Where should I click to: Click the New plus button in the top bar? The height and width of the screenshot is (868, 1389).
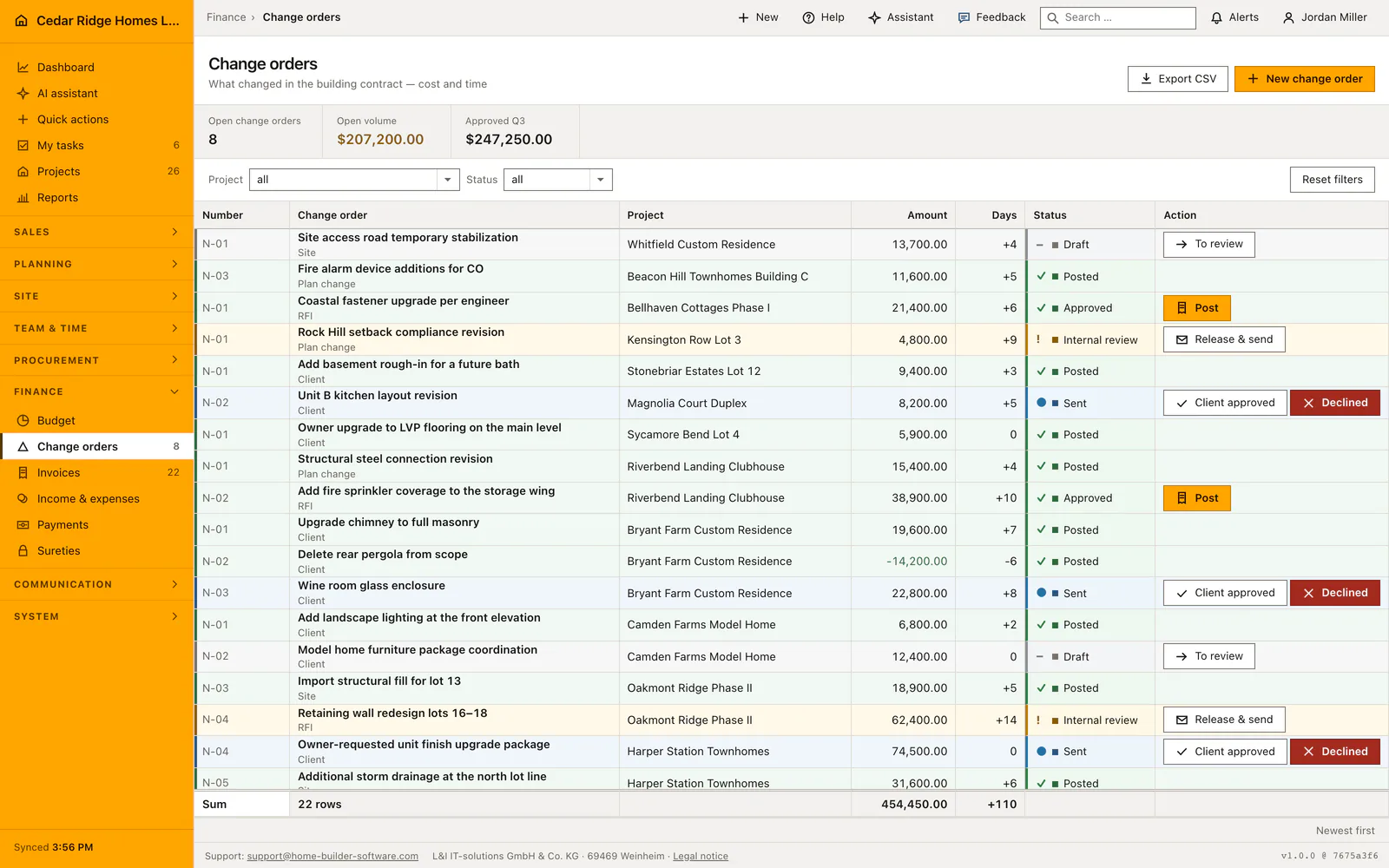758,17
